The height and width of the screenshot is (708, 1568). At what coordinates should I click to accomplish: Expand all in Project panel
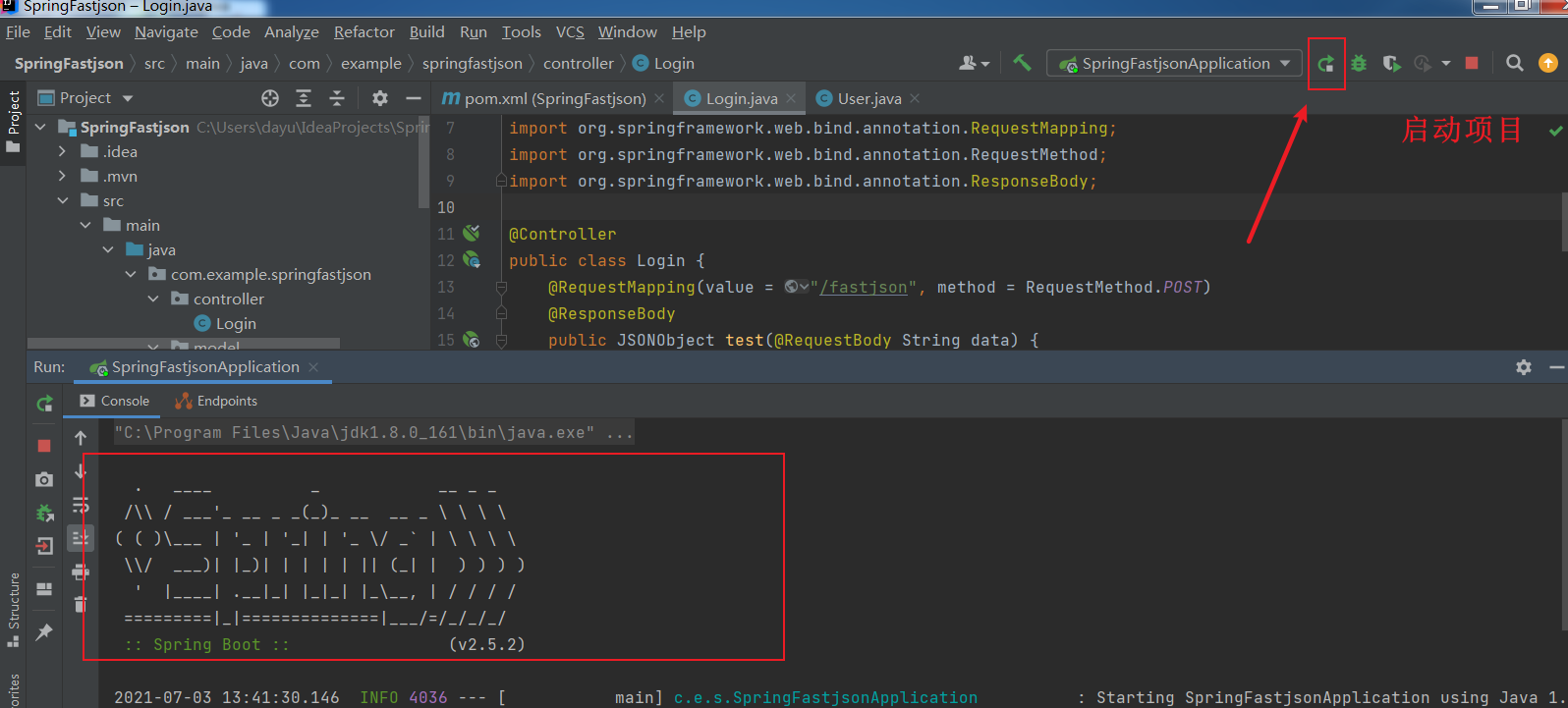pyautogui.click(x=304, y=98)
